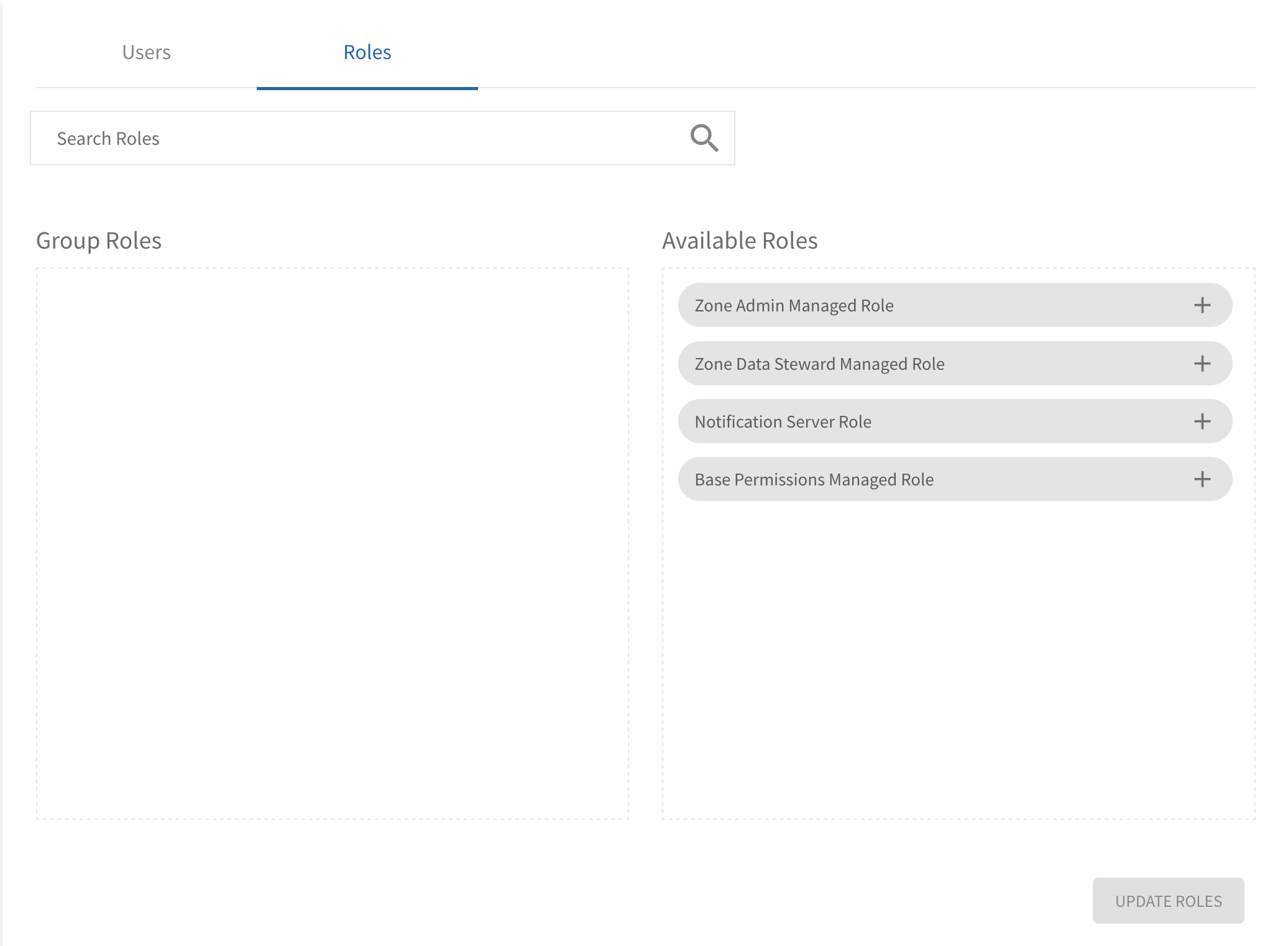Click plus icon for Zone Data Steward role
The image size is (1288, 946).
(x=1202, y=364)
